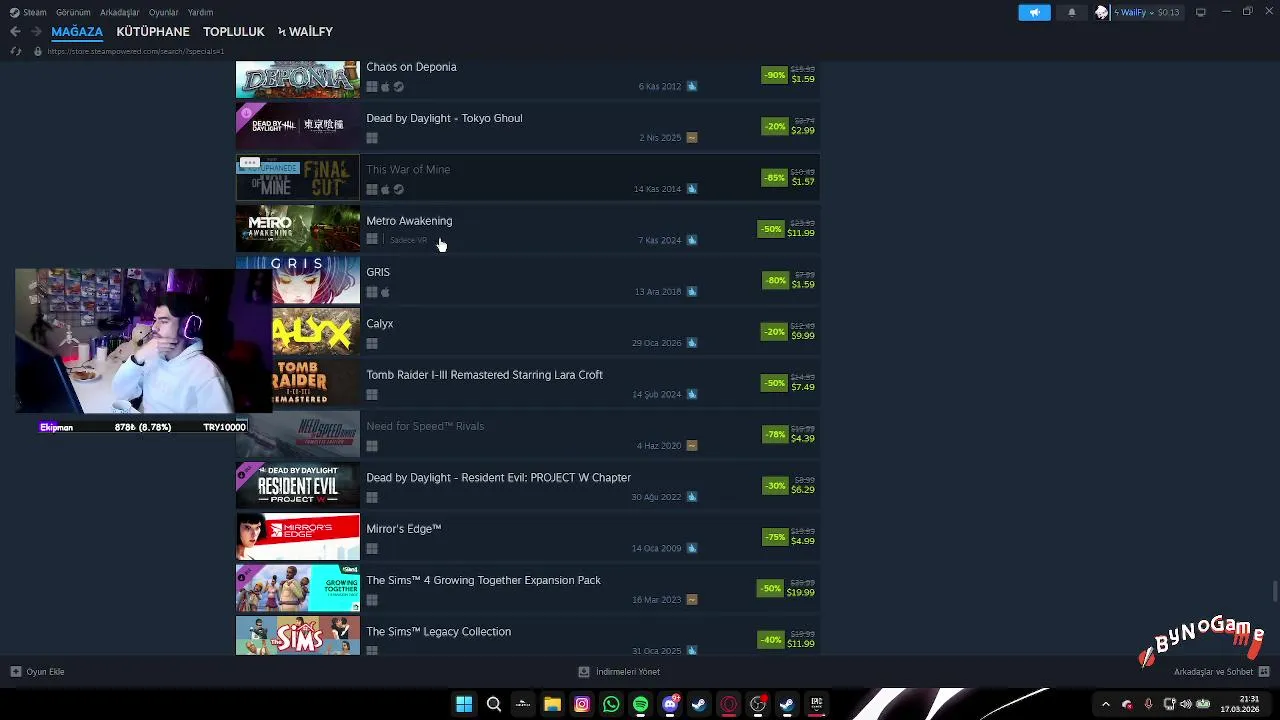Switch to the KÜTÜPHANE tab

click(153, 32)
